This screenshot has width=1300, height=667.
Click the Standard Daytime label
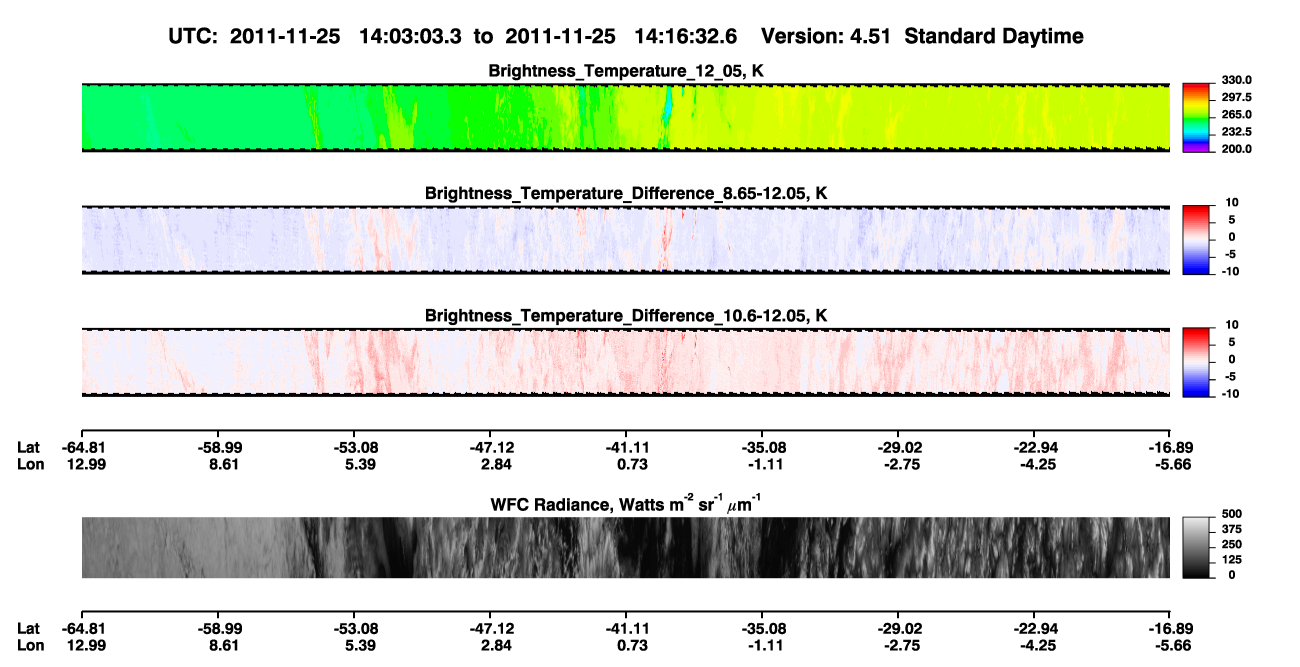tap(992, 37)
